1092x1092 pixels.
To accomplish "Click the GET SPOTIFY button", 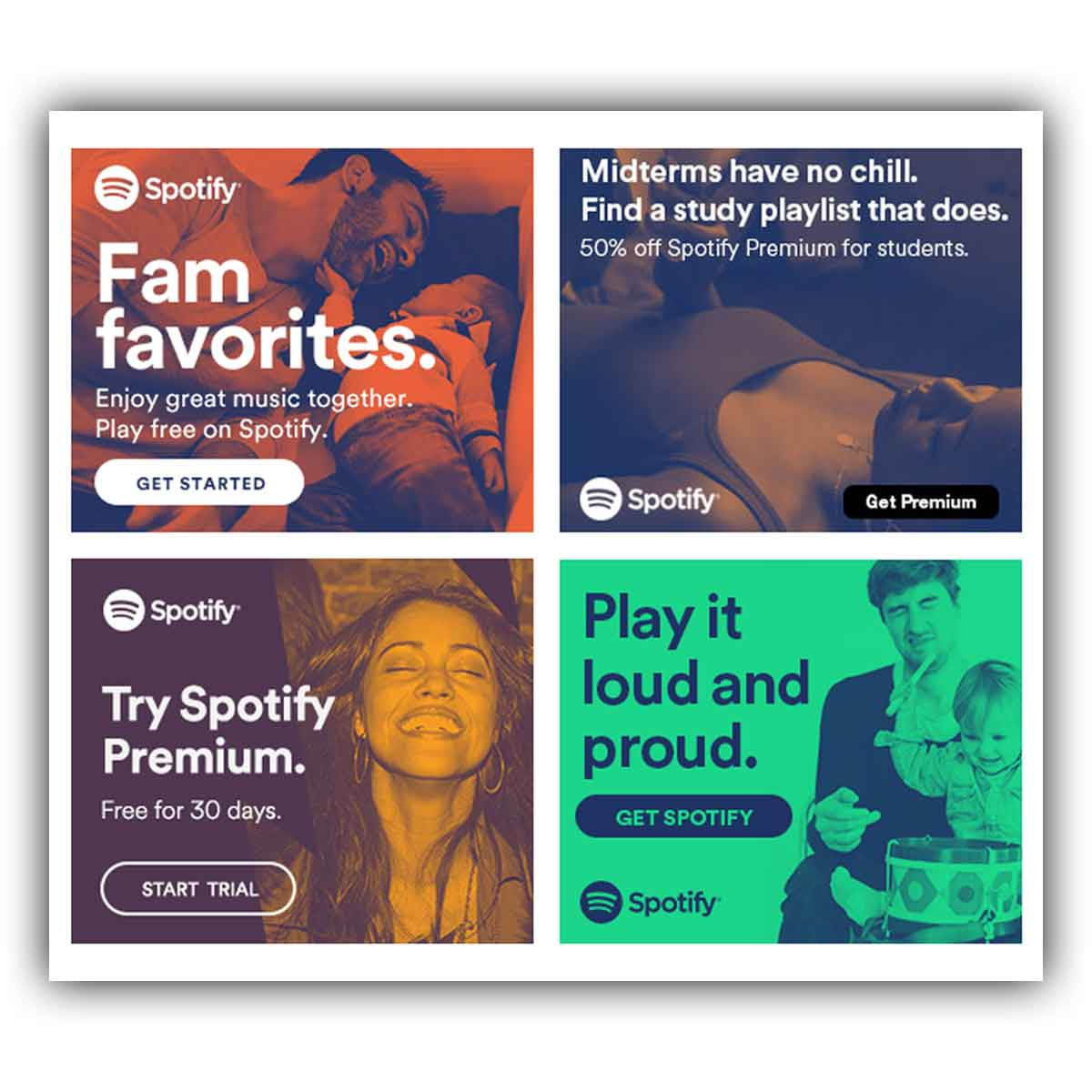I will point(683,816).
